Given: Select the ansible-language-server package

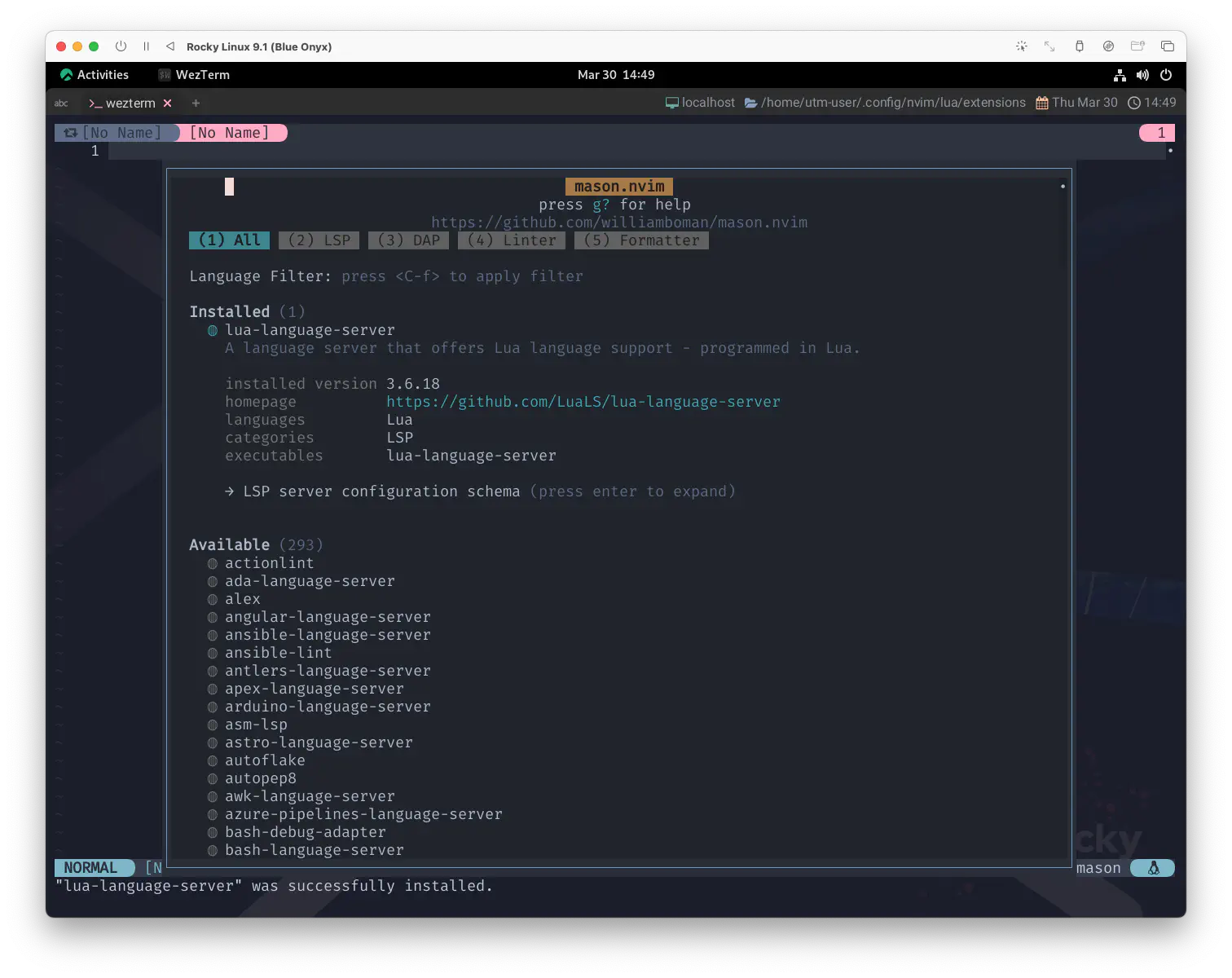Looking at the screenshot, I should [x=328, y=635].
